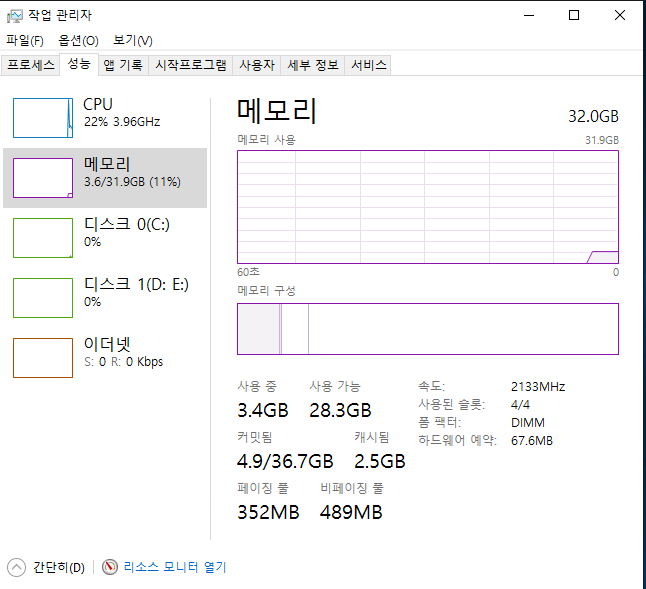Select the 메모리 mini graph thumbnail
Image resolution: width=646 pixels, height=589 pixels.
(x=43, y=178)
